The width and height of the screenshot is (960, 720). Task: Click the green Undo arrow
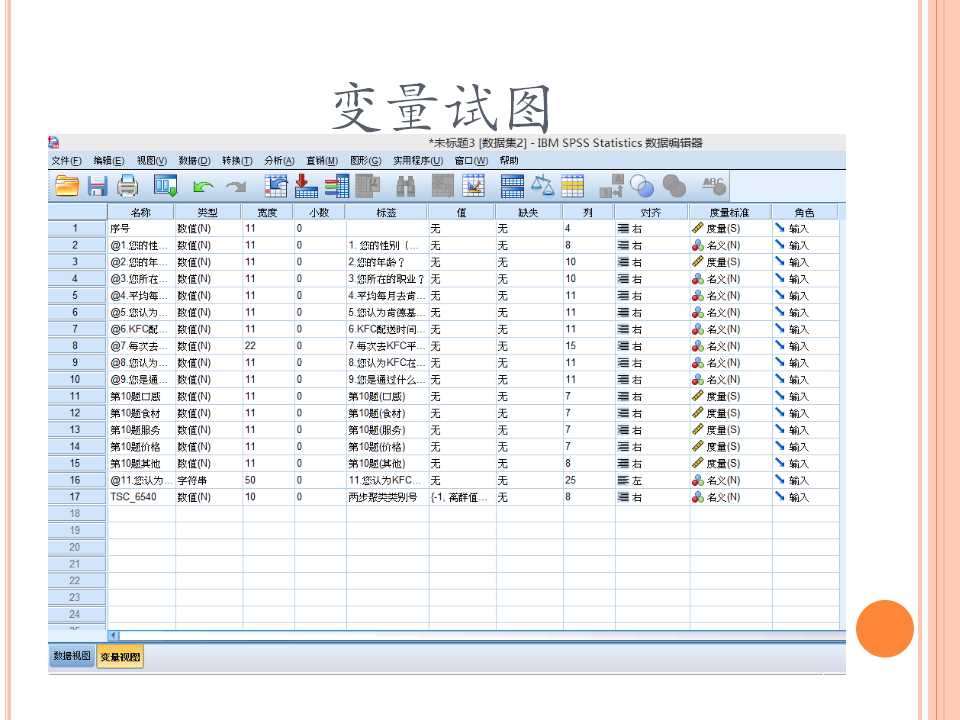[203, 187]
